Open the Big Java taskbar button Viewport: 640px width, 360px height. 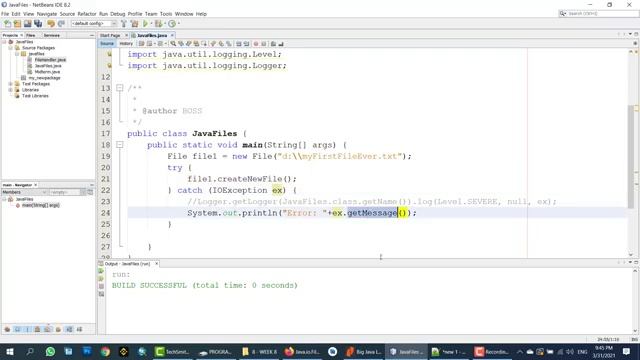[x=364, y=351]
